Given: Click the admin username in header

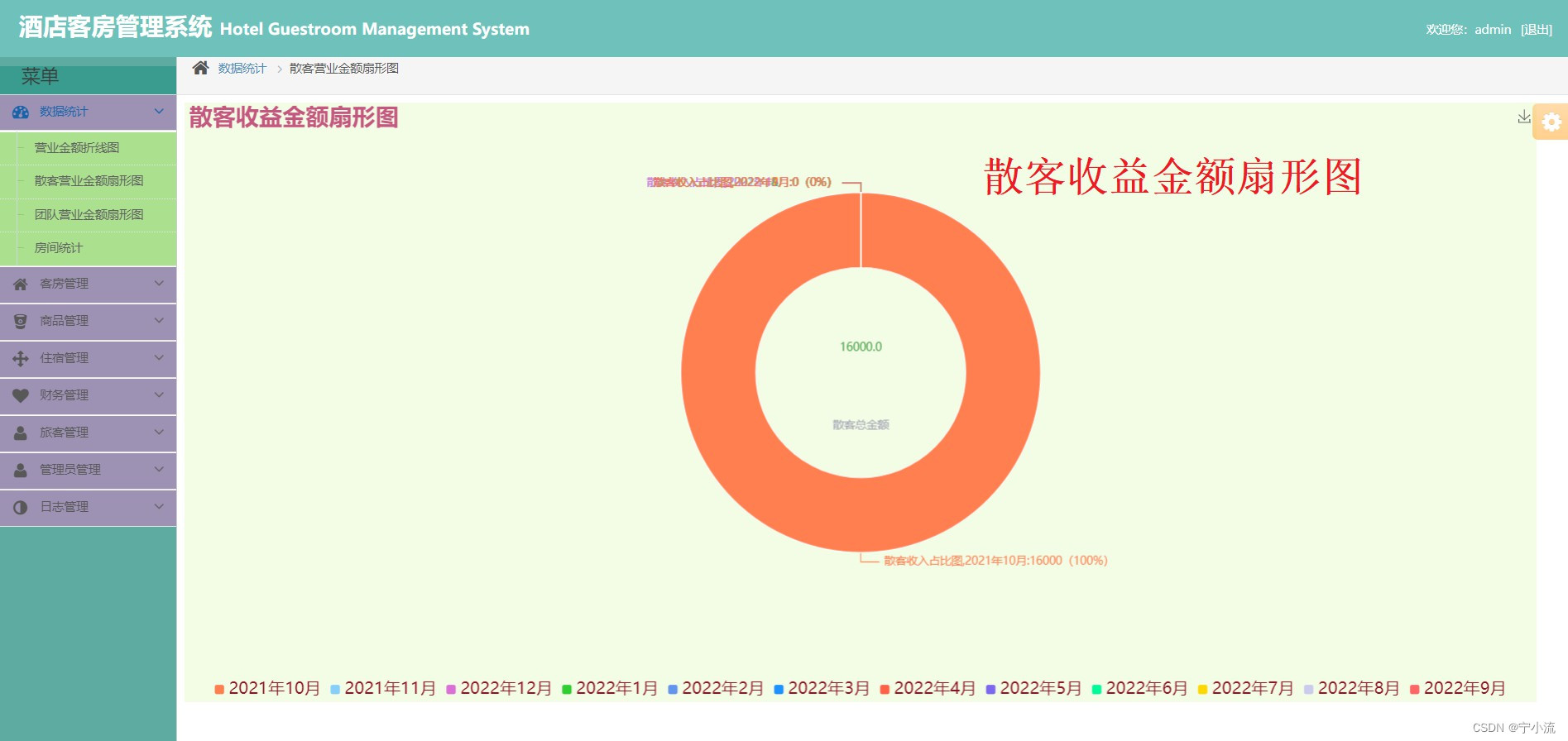Looking at the screenshot, I should coord(1493,30).
